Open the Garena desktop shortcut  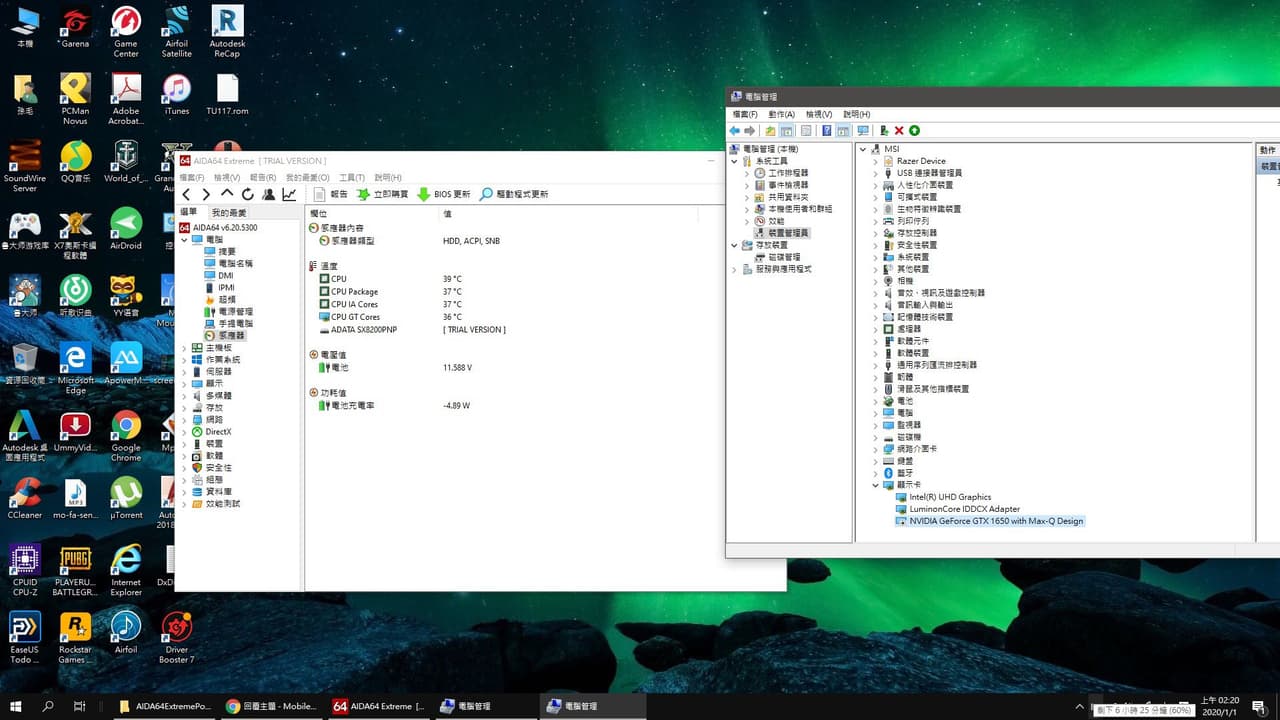(x=75, y=28)
